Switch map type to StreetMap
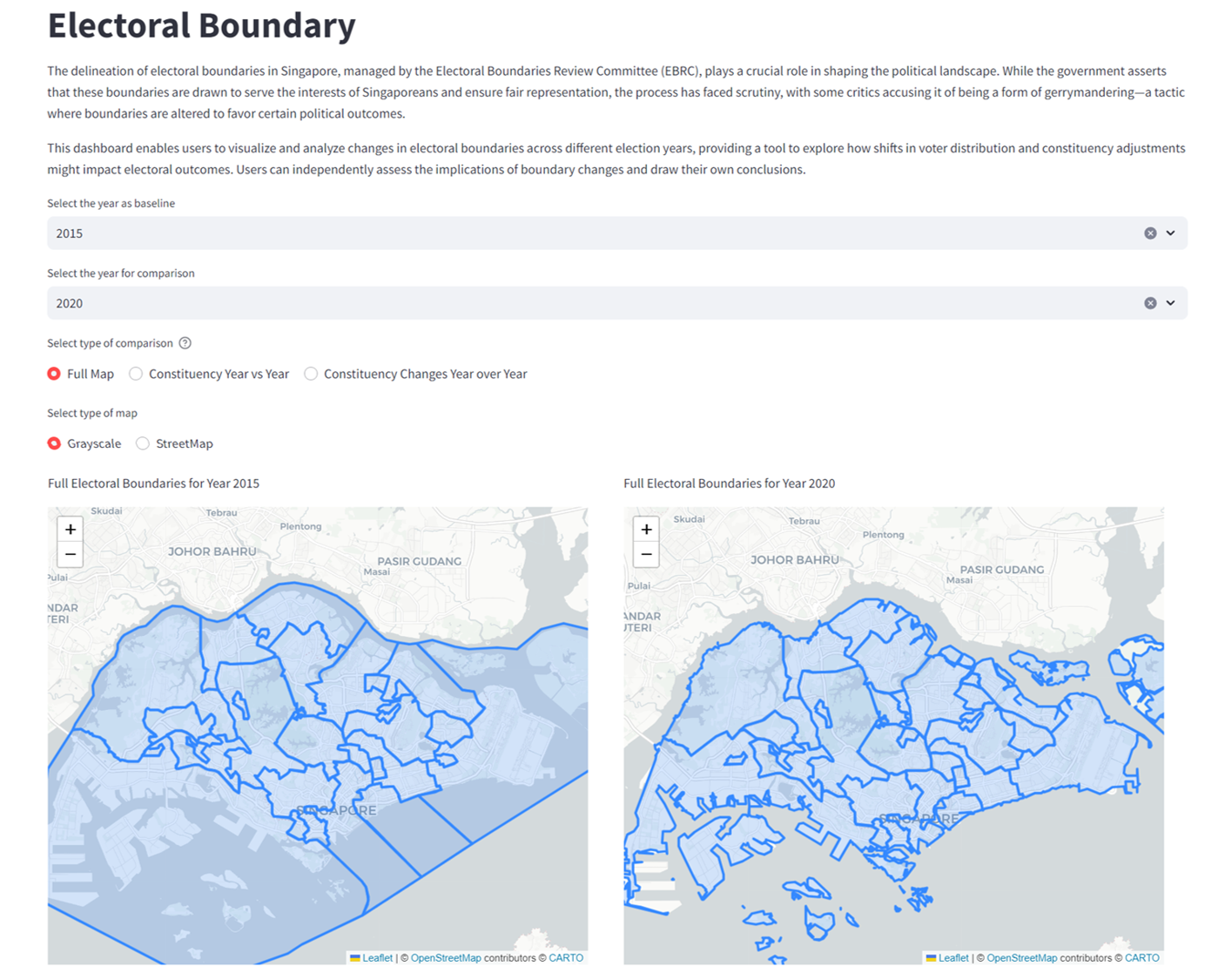The height and width of the screenshot is (980, 1232). click(143, 443)
